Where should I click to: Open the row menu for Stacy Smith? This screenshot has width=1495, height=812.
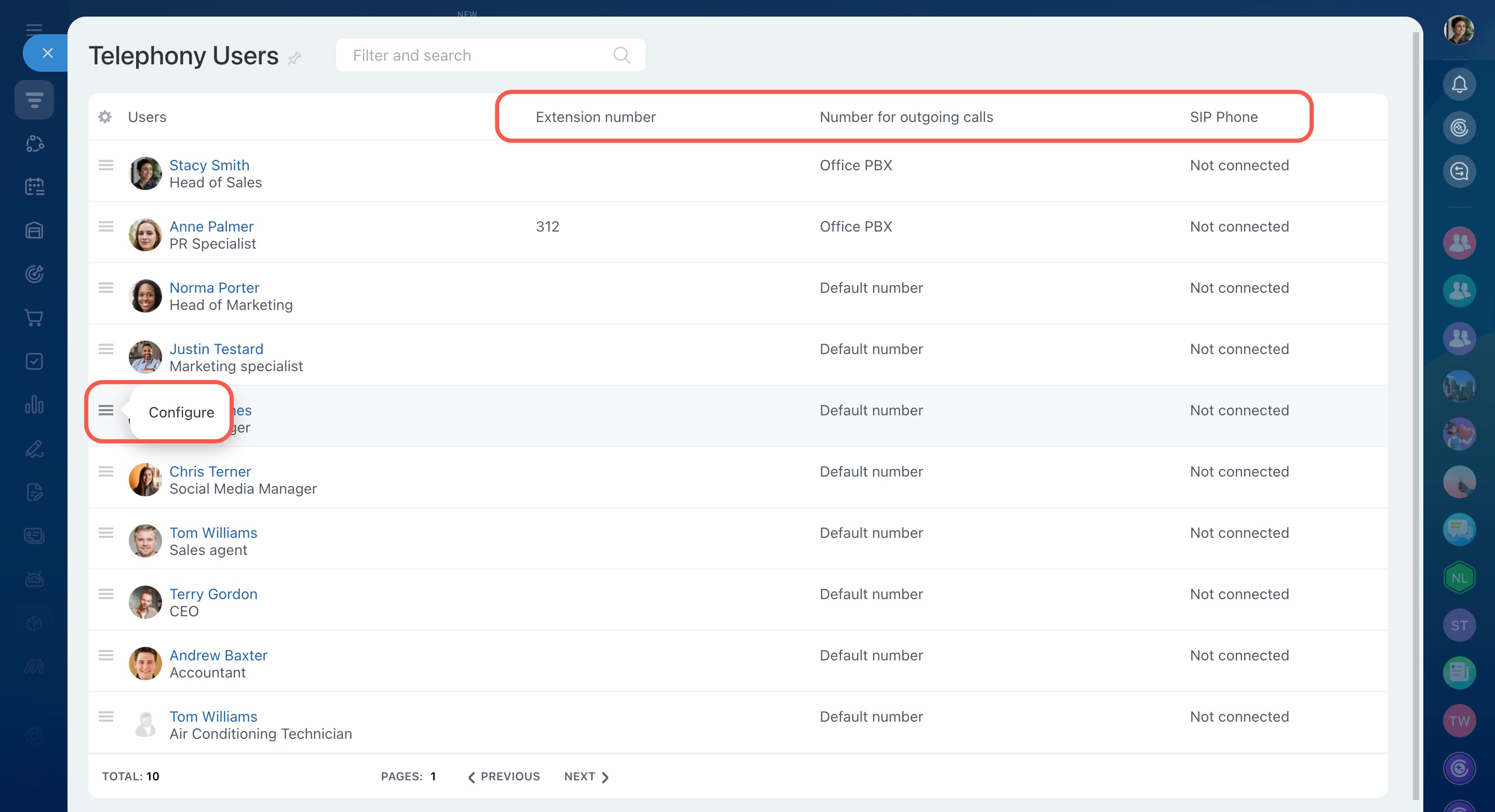click(105, 165)
